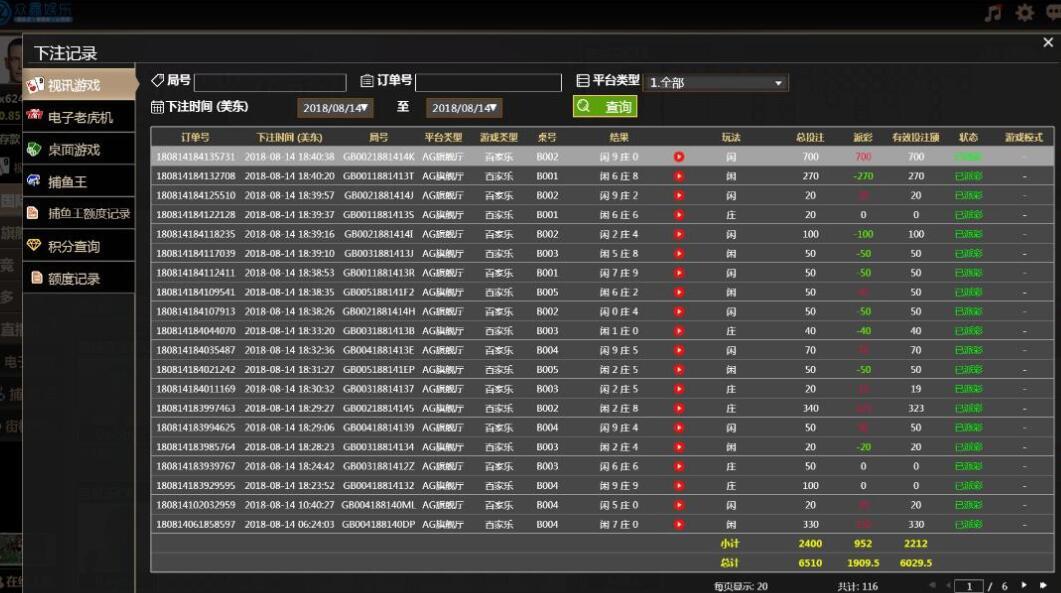Click the 有效投注额 column header

click(x=916, y=137)
